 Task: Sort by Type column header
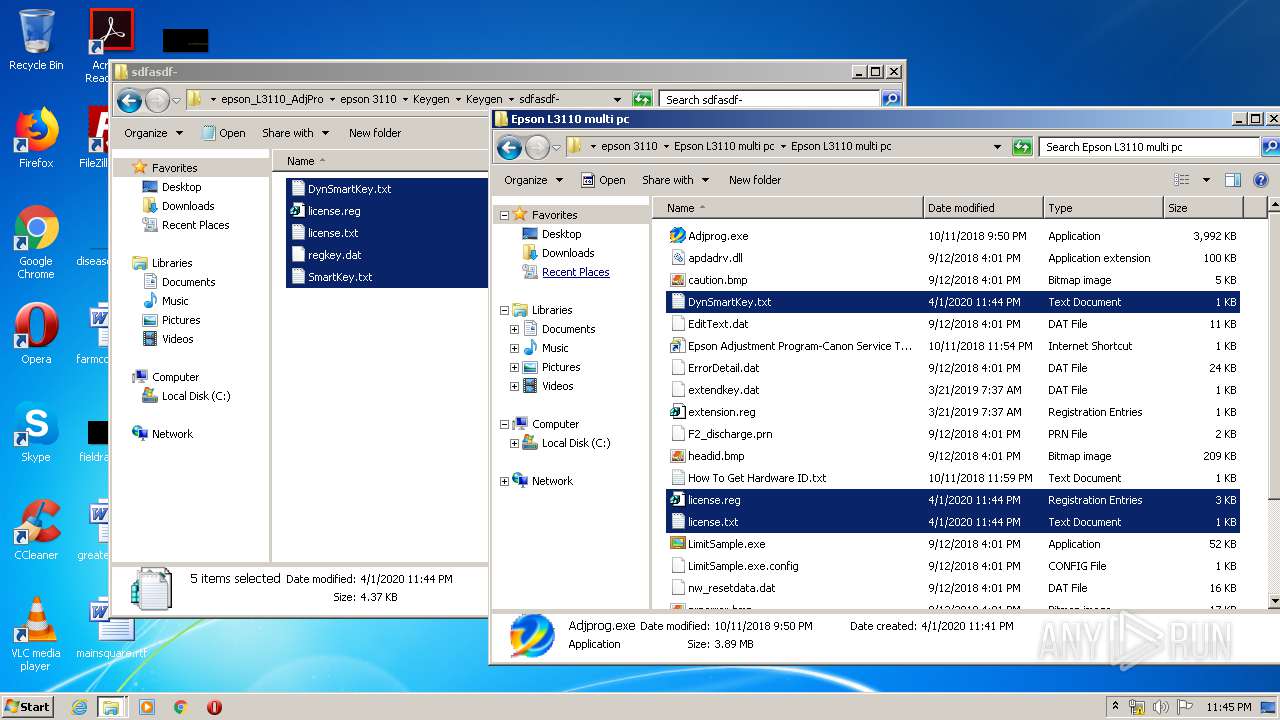[x=1103, y=208]
